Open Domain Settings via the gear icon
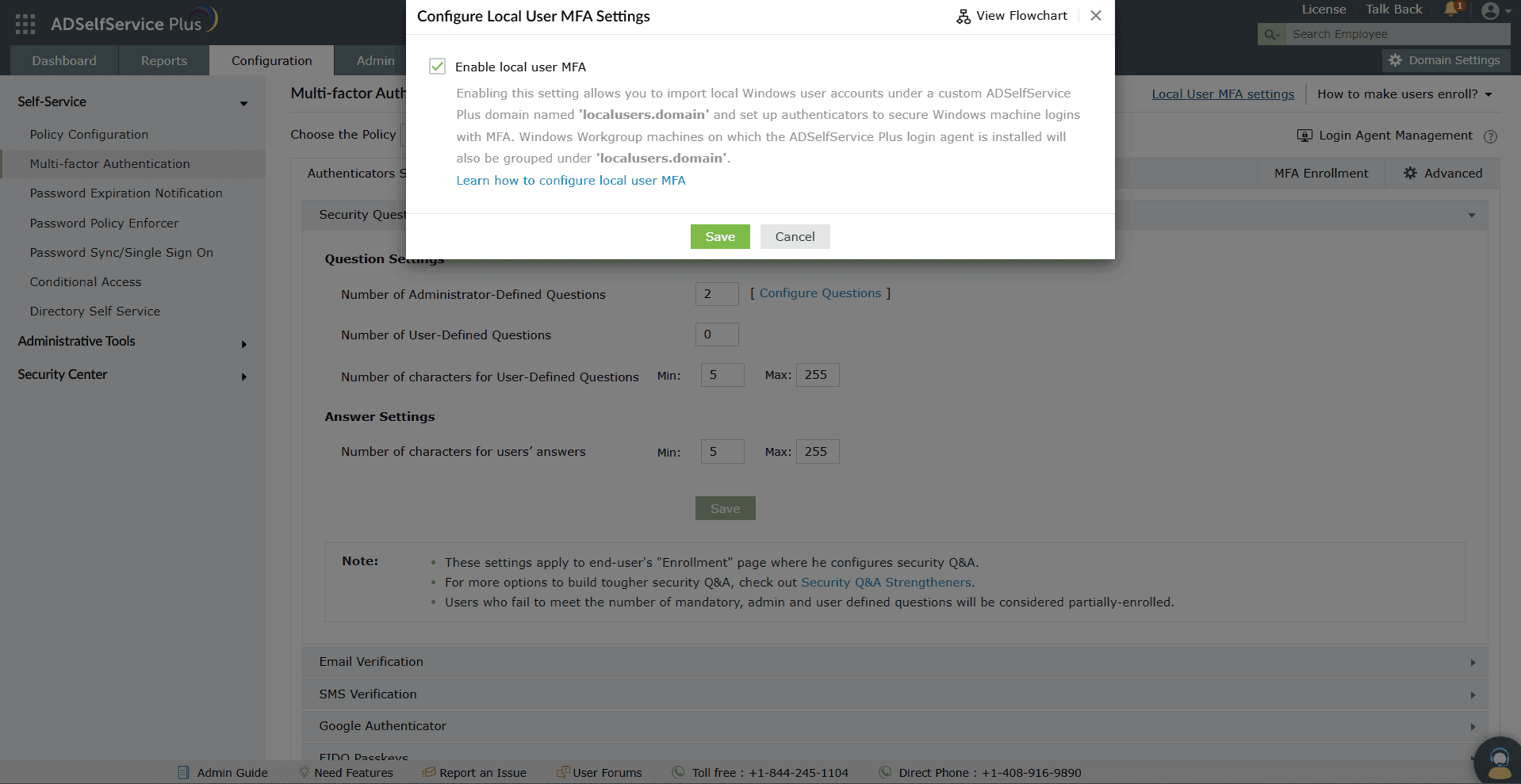This screenshot has width=1521, height=784. click(1394, 59)
